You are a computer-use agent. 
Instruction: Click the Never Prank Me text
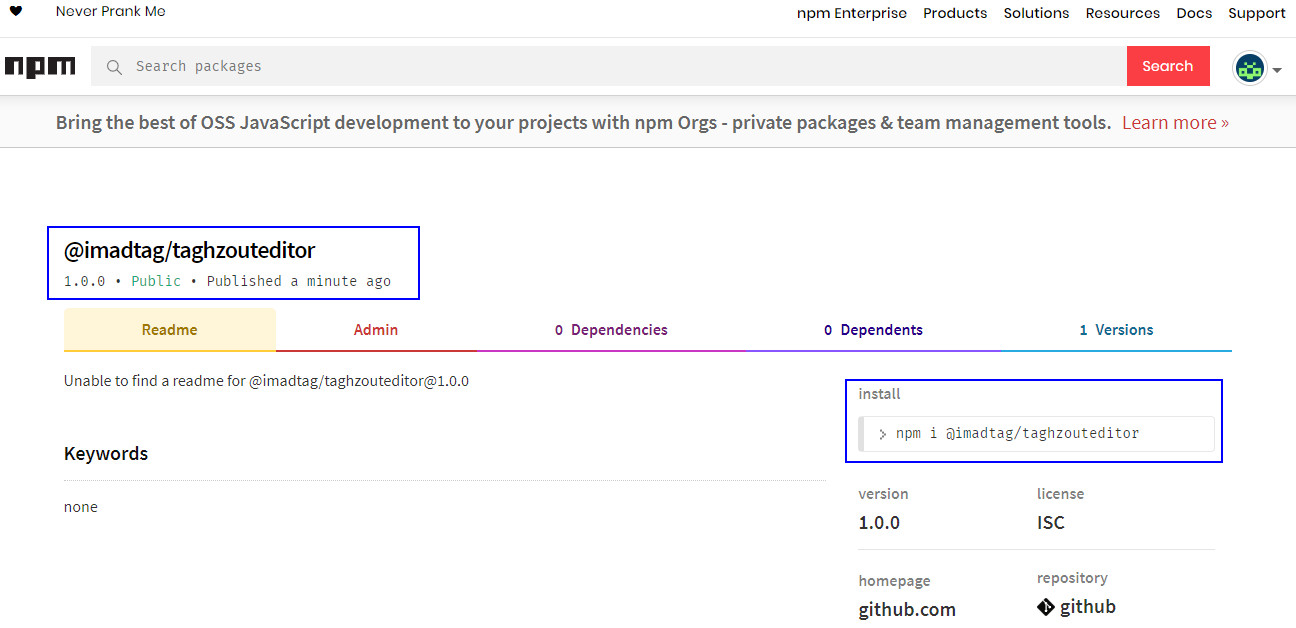pyautogui.click(x=111, y=12)
